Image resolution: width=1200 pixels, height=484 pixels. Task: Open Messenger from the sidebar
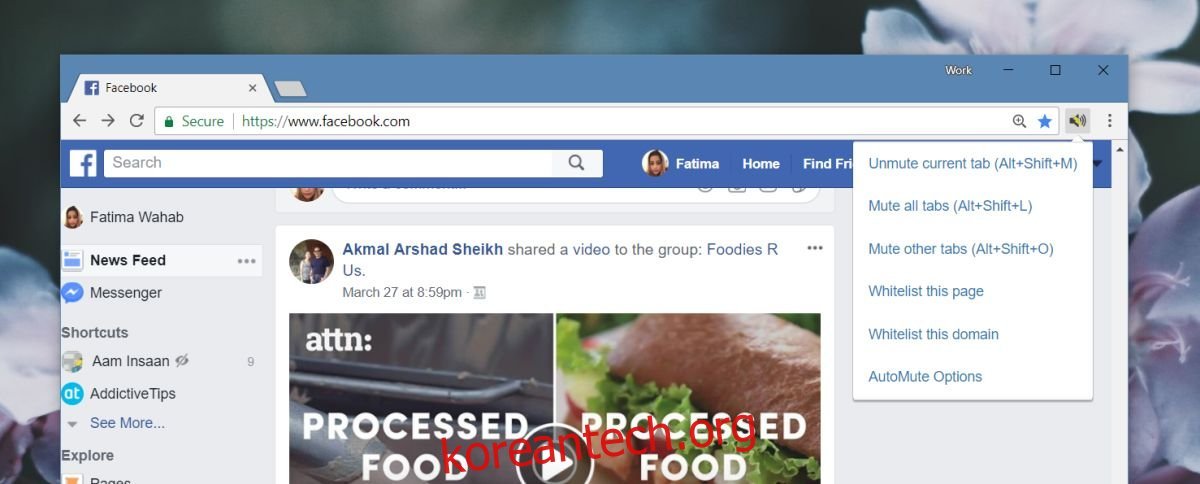pyautogui.click(x=125, y=293)
